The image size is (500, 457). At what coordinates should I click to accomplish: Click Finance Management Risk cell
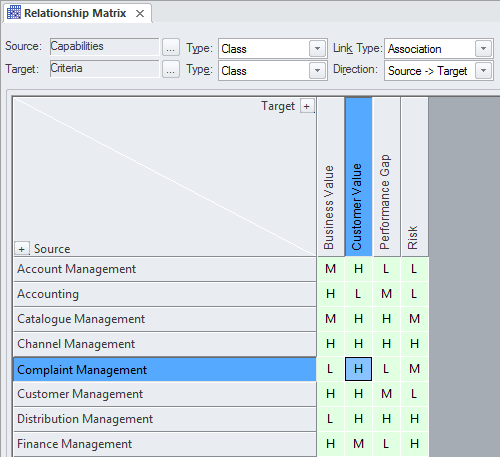(414, 444)
